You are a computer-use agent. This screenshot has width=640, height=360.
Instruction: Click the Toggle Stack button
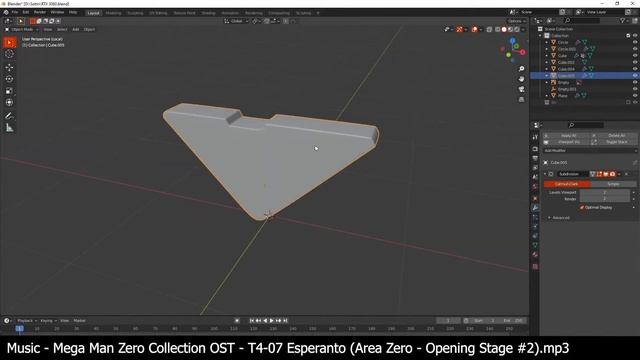point(614,142)
